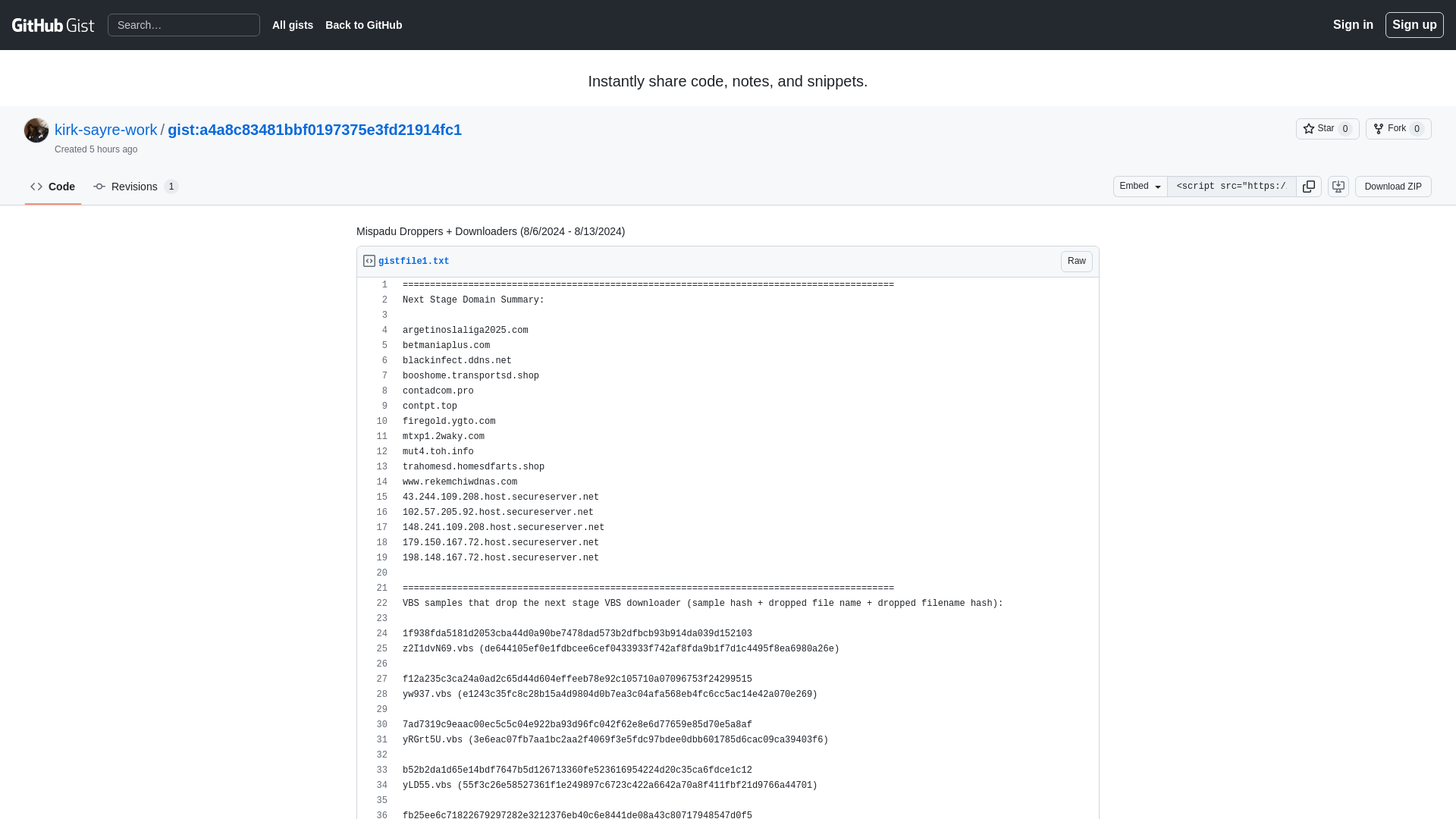Click the Fork icon for this gist

point(1378,128)
